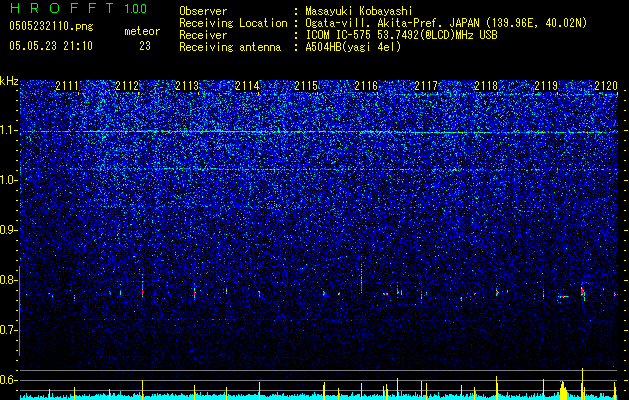The image size is (629, 400).
Task: Click time marker 2117 on spectrogram
Action: (426, 86)
